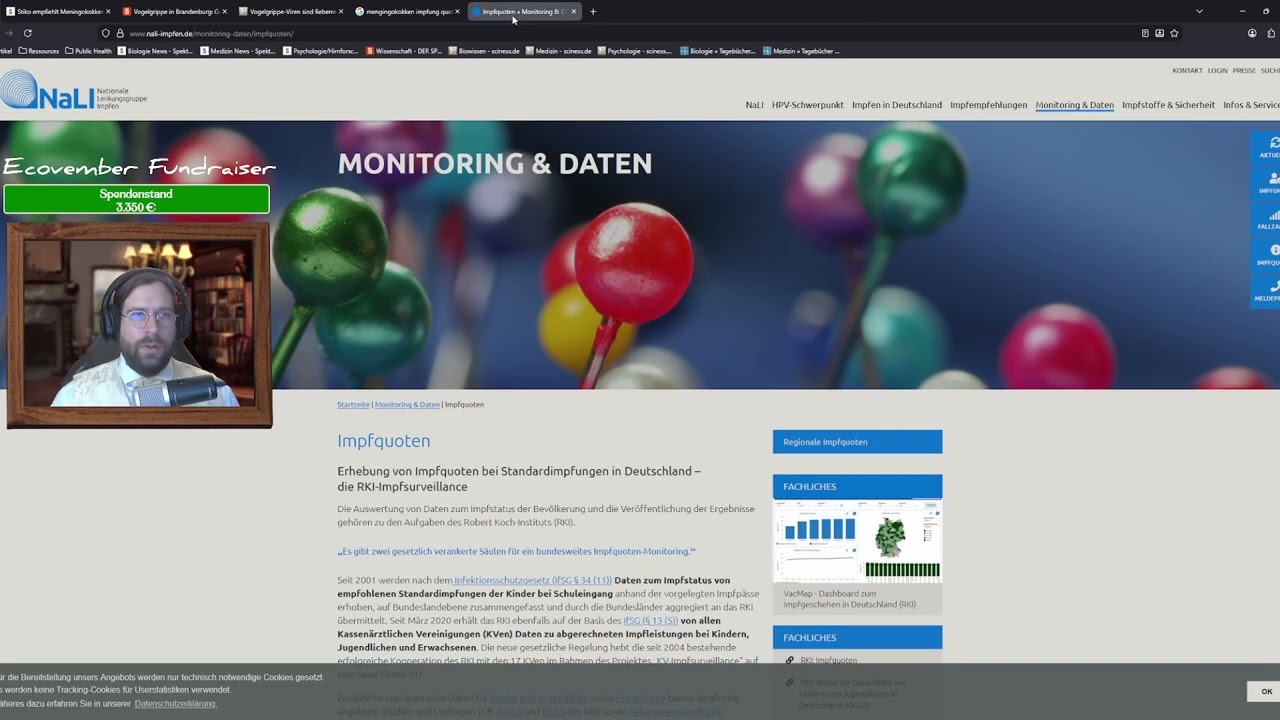Viewport: 1280px width, 720px height.
Task: Open the 'Monitoring & Daten' menu item
Action: coord(1075,105)
